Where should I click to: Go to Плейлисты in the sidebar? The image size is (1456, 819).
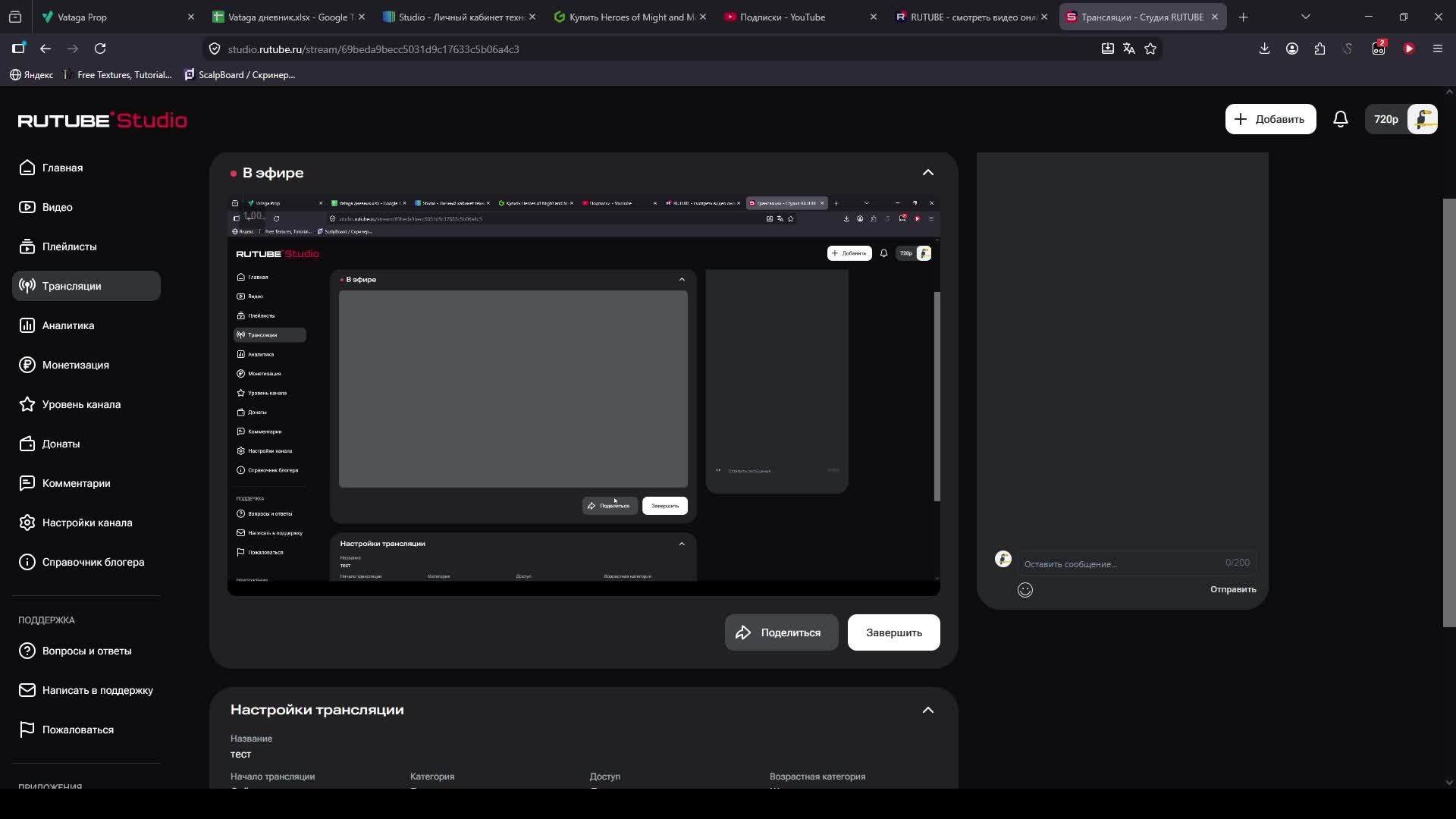pyautogui.click(x=86, y=246)
